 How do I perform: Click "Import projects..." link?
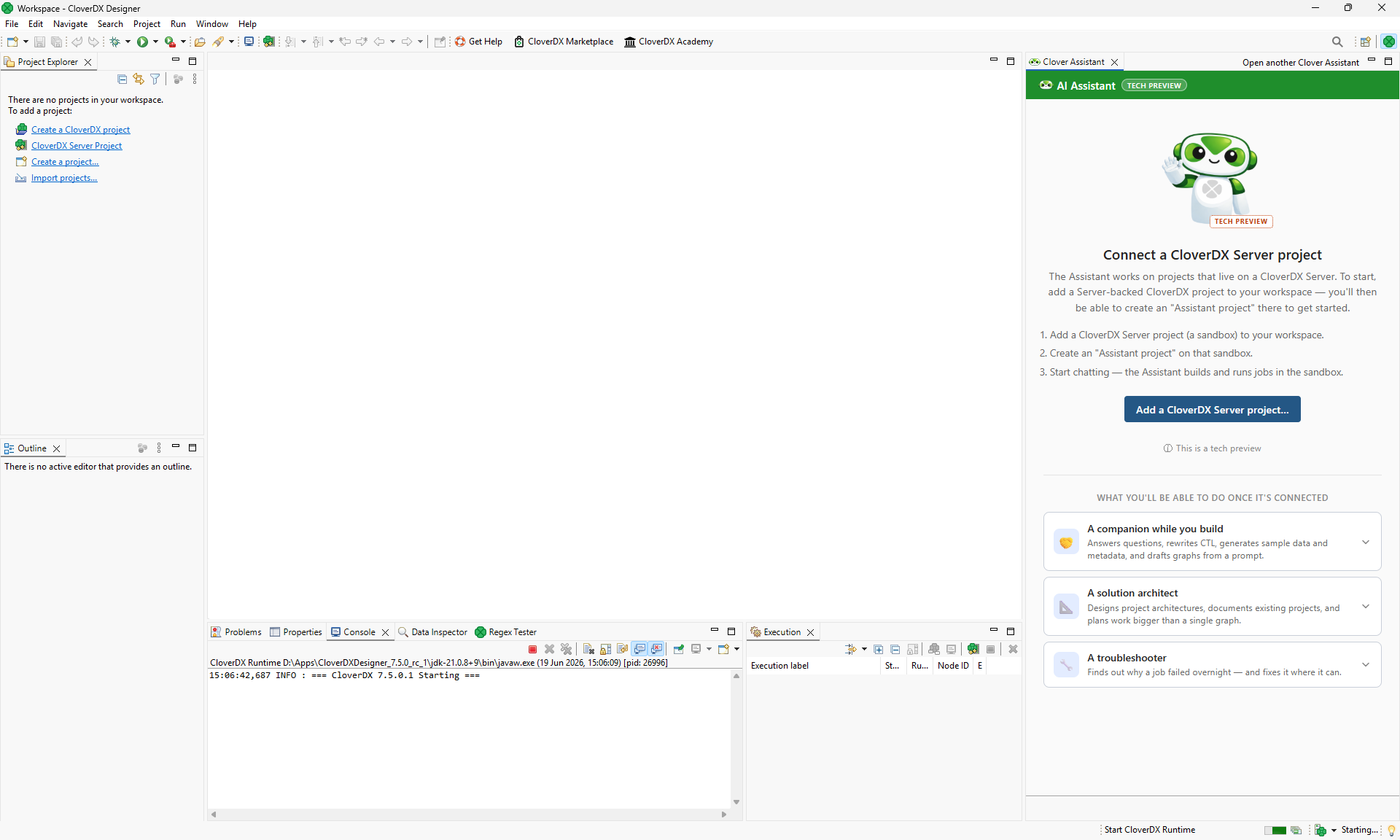[x=64, y=178]
